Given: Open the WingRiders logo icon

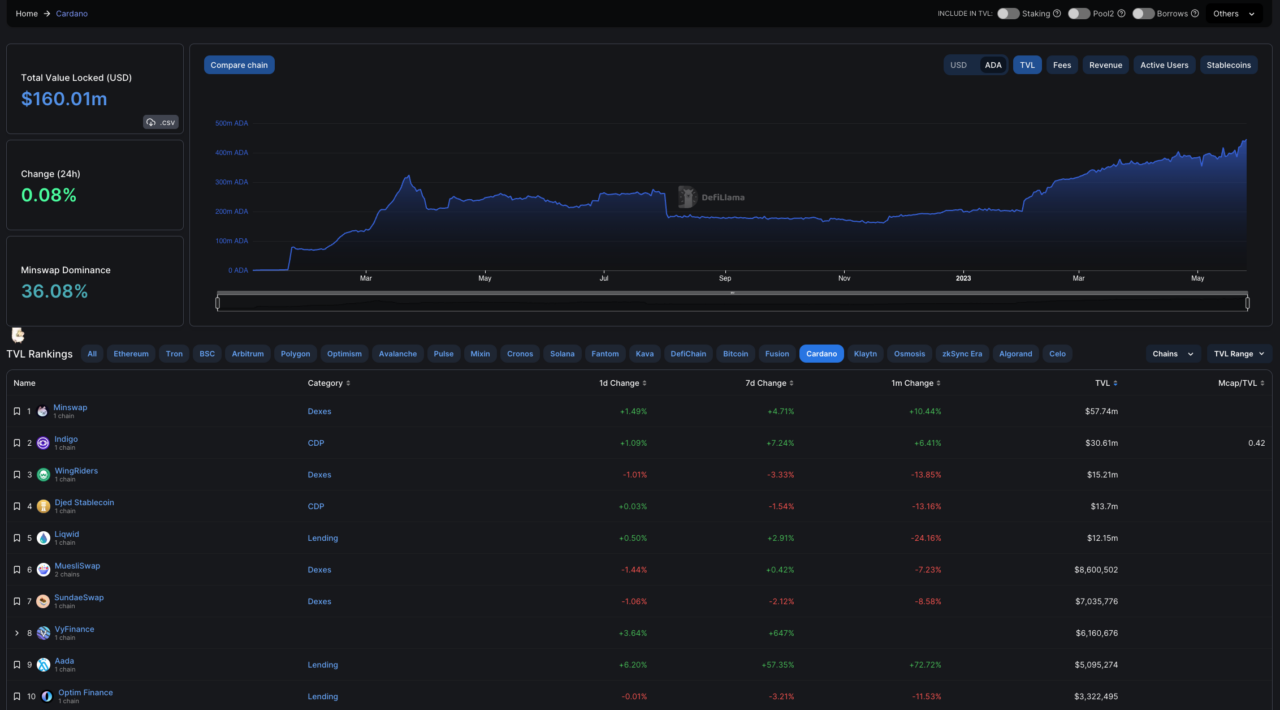Looking at the screenshot, I should tap(43, 475).
